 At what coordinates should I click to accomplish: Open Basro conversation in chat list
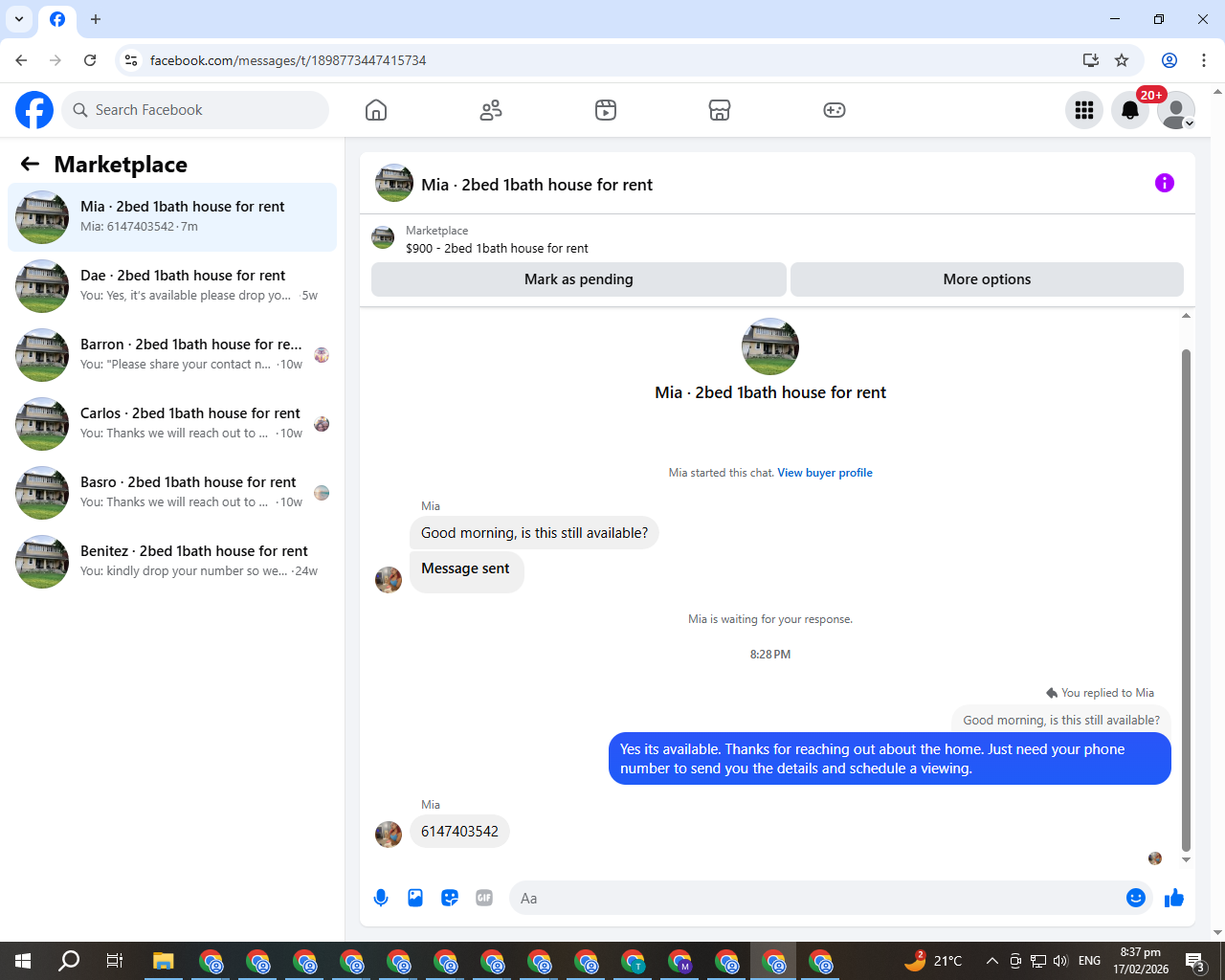pos(172,493)
